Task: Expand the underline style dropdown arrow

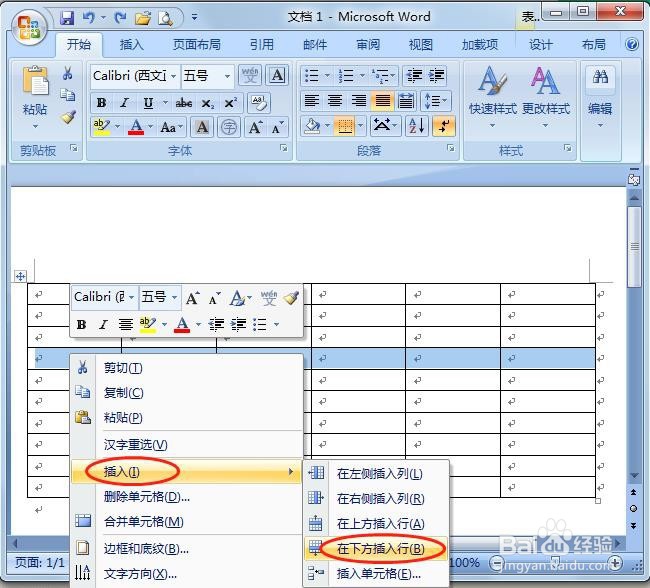Action: coord(165,102)
